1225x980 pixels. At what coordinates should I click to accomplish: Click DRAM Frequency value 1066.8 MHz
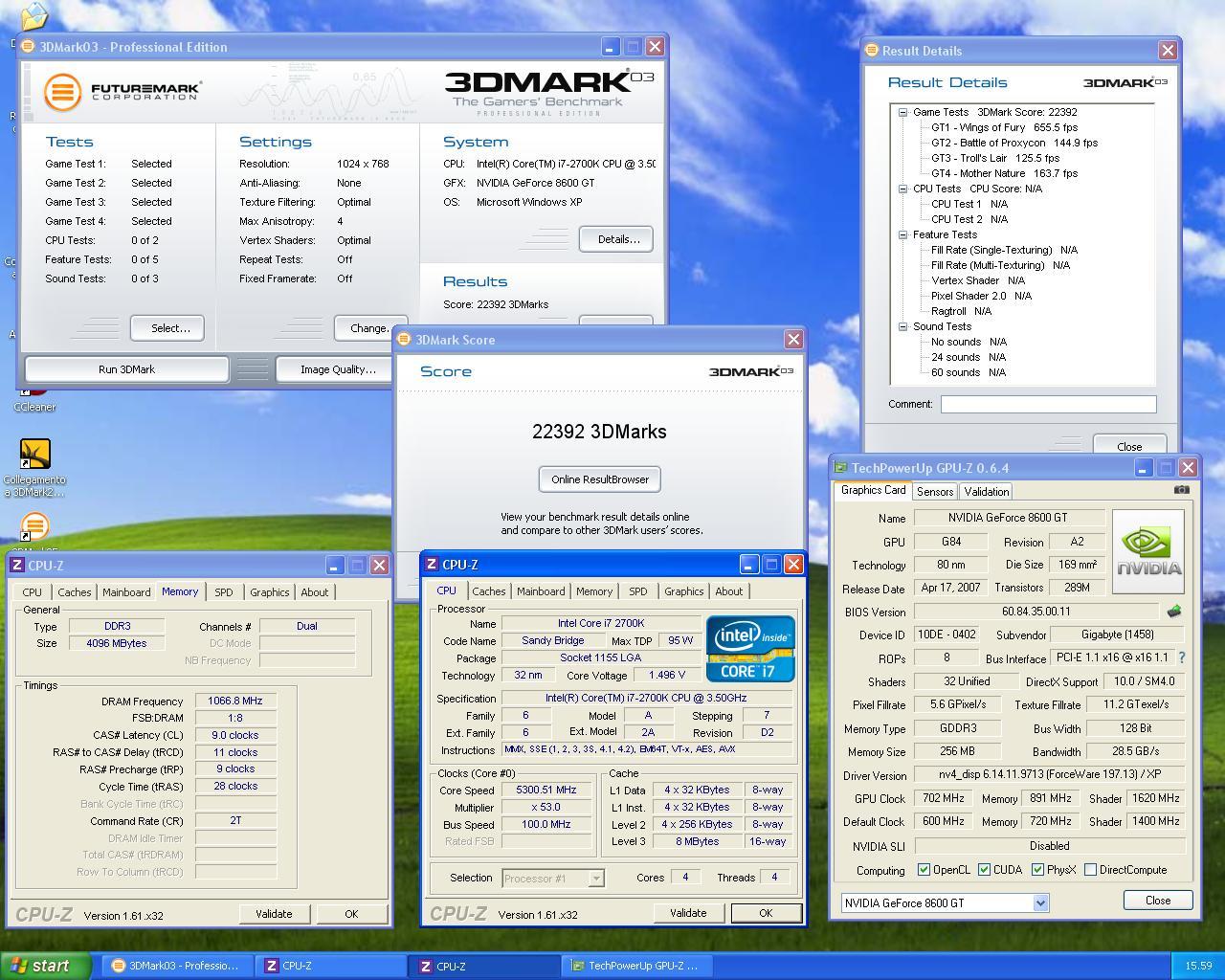click(235, 701)
